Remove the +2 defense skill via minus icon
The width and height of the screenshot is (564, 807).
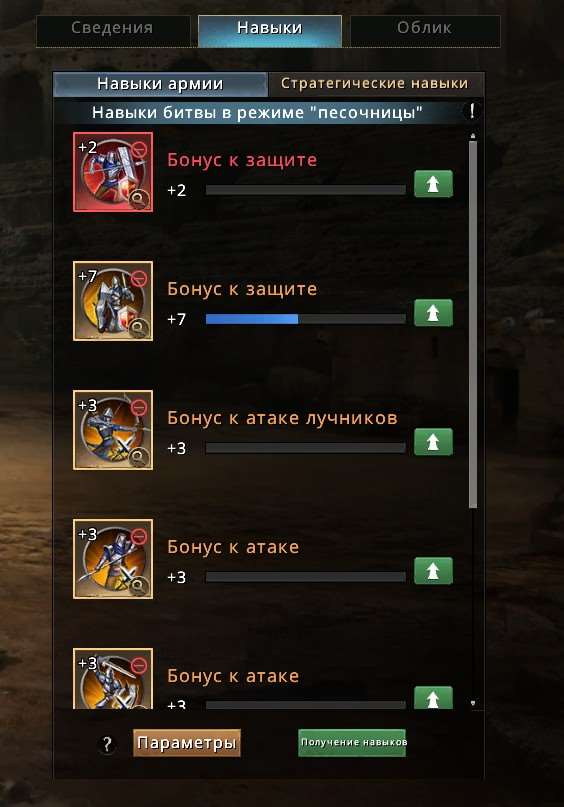[x=139, y=150]
